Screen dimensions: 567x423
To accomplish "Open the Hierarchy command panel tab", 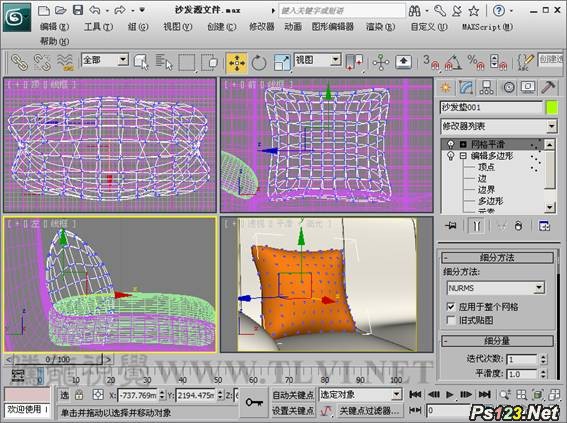I will click(486, 87).
